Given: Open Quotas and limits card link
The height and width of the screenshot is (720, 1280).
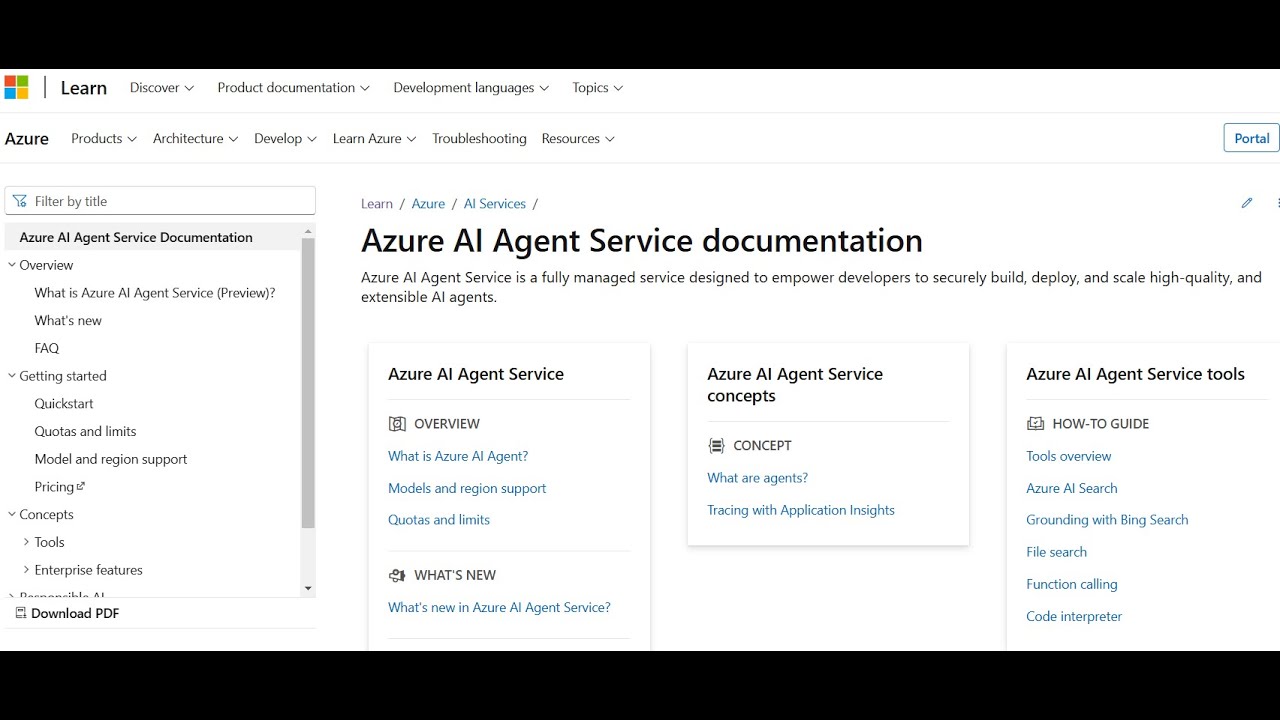Looking at the screenshot, I should point(439,520).
